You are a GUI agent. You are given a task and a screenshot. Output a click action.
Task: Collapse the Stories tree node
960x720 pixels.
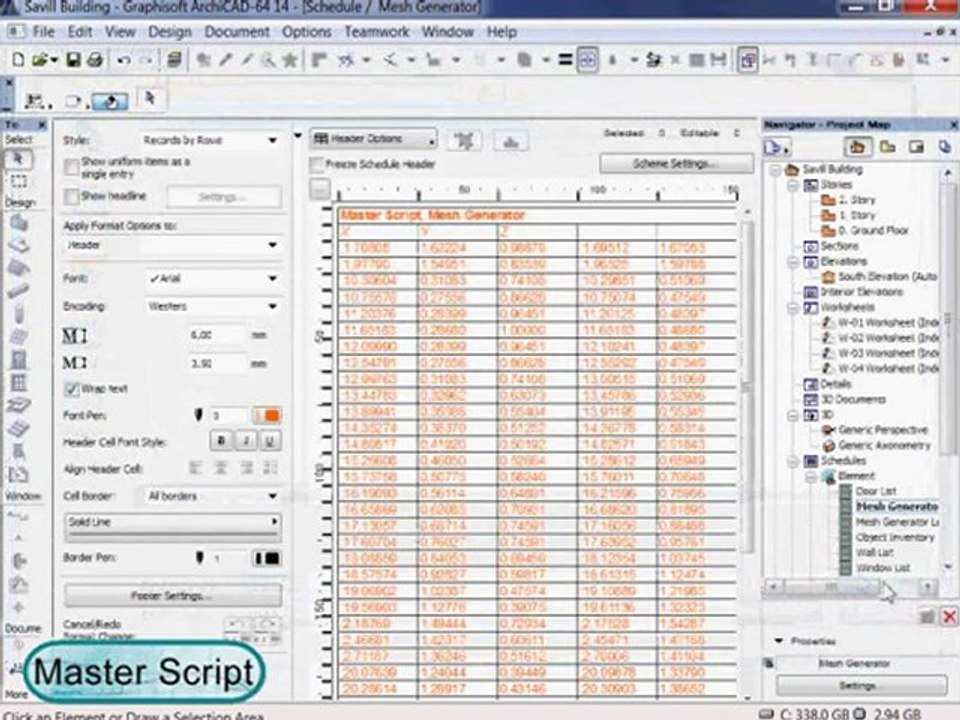pyautogui.click(x=793, y=185)
